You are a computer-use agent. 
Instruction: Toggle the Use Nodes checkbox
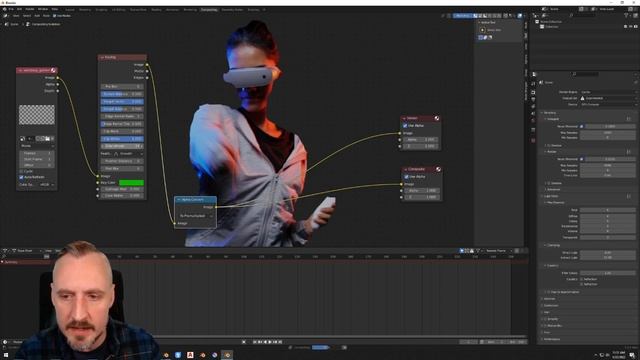pos(55,16)
